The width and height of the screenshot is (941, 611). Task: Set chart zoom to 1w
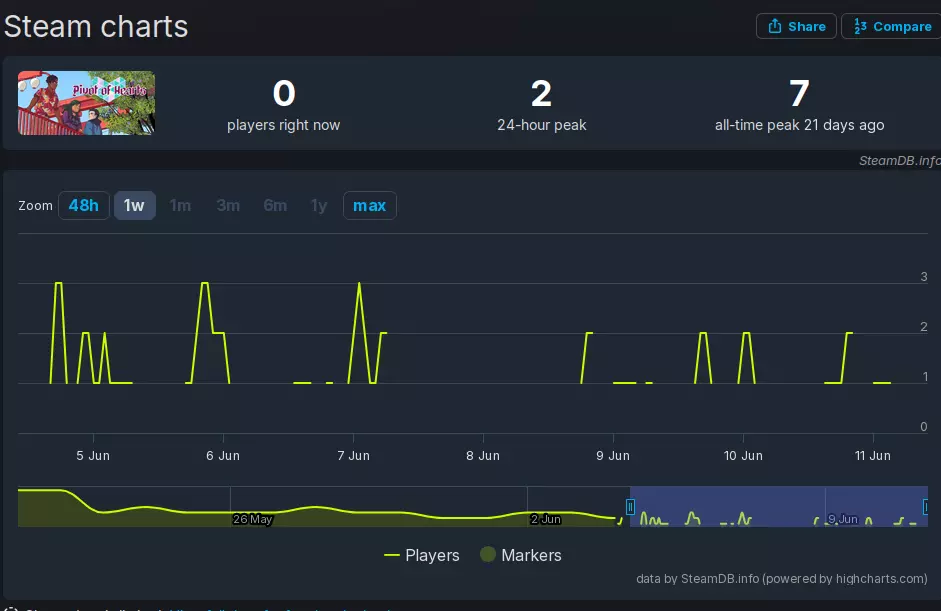[134, 205]
